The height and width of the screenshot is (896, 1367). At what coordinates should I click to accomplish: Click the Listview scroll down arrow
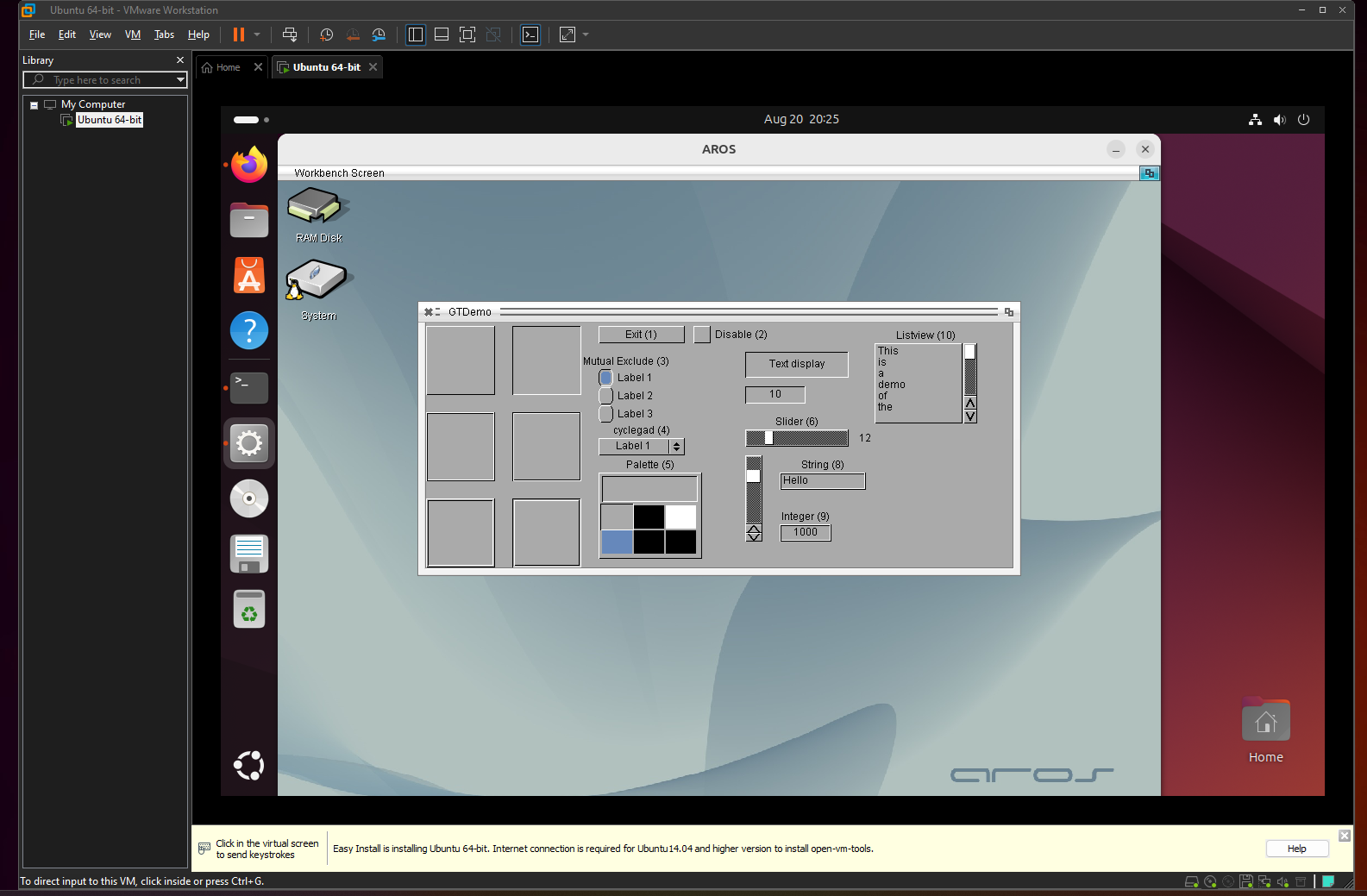970,417
